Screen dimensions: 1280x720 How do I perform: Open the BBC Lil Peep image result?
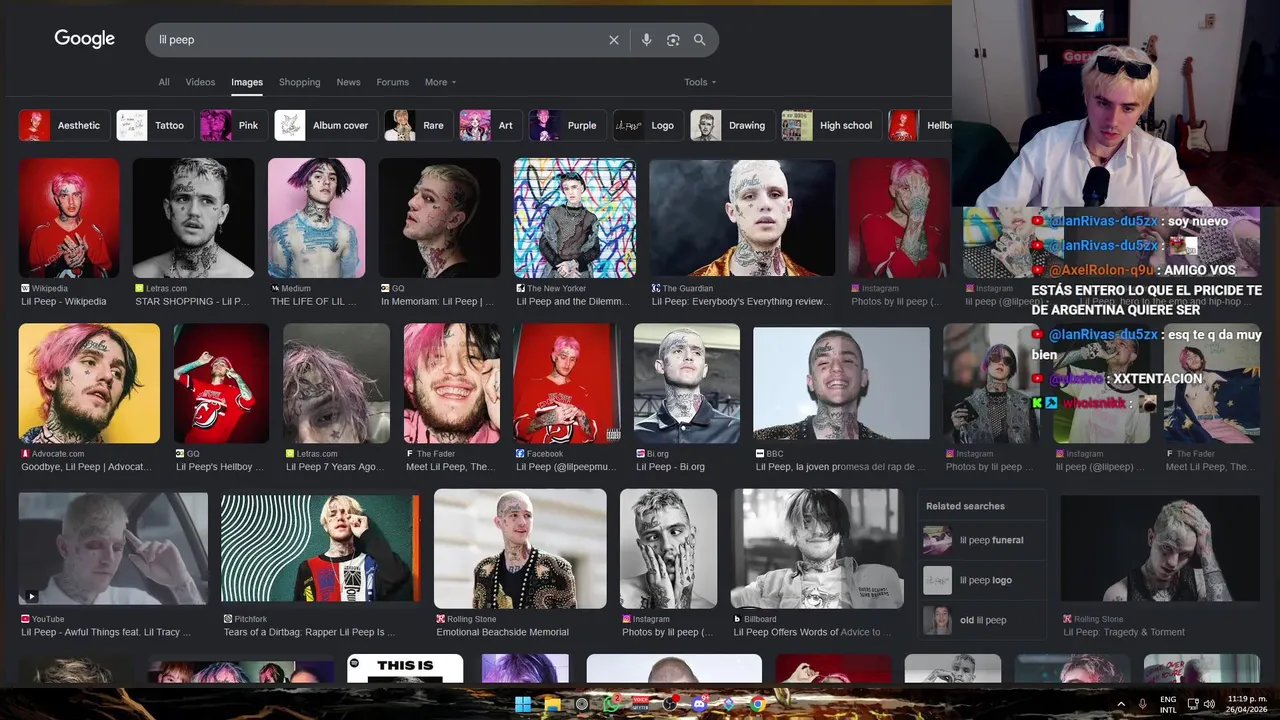[841, 383]
